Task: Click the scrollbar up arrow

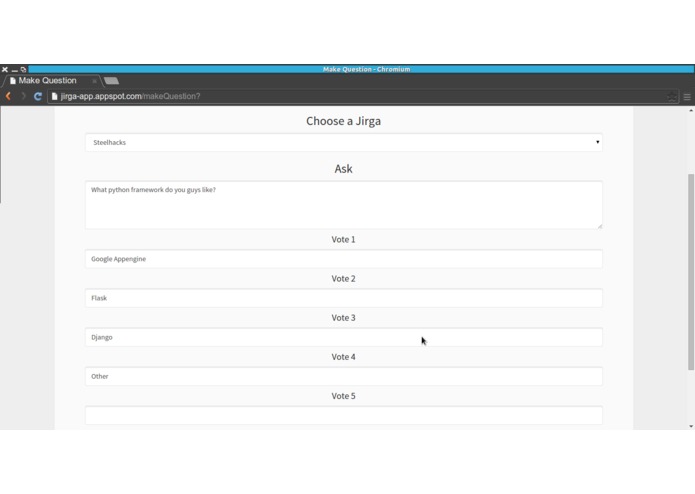Action: 691,110
